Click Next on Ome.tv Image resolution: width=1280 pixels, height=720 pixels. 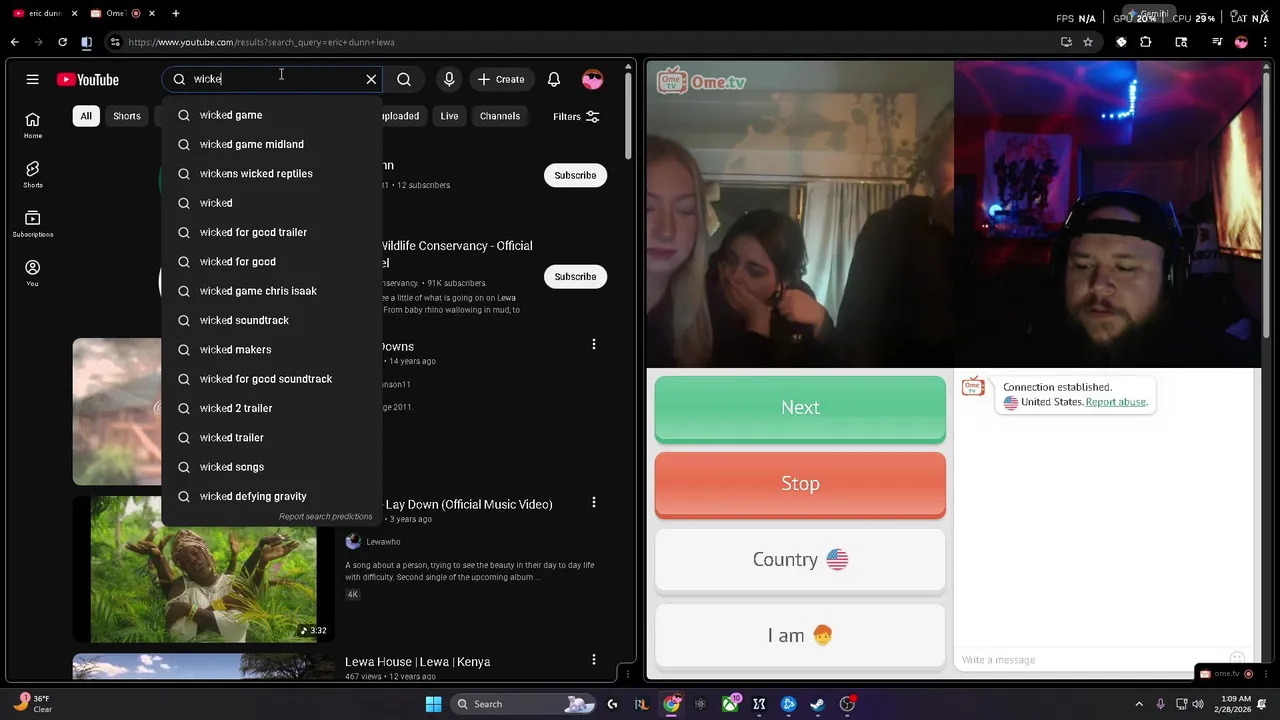800,408
